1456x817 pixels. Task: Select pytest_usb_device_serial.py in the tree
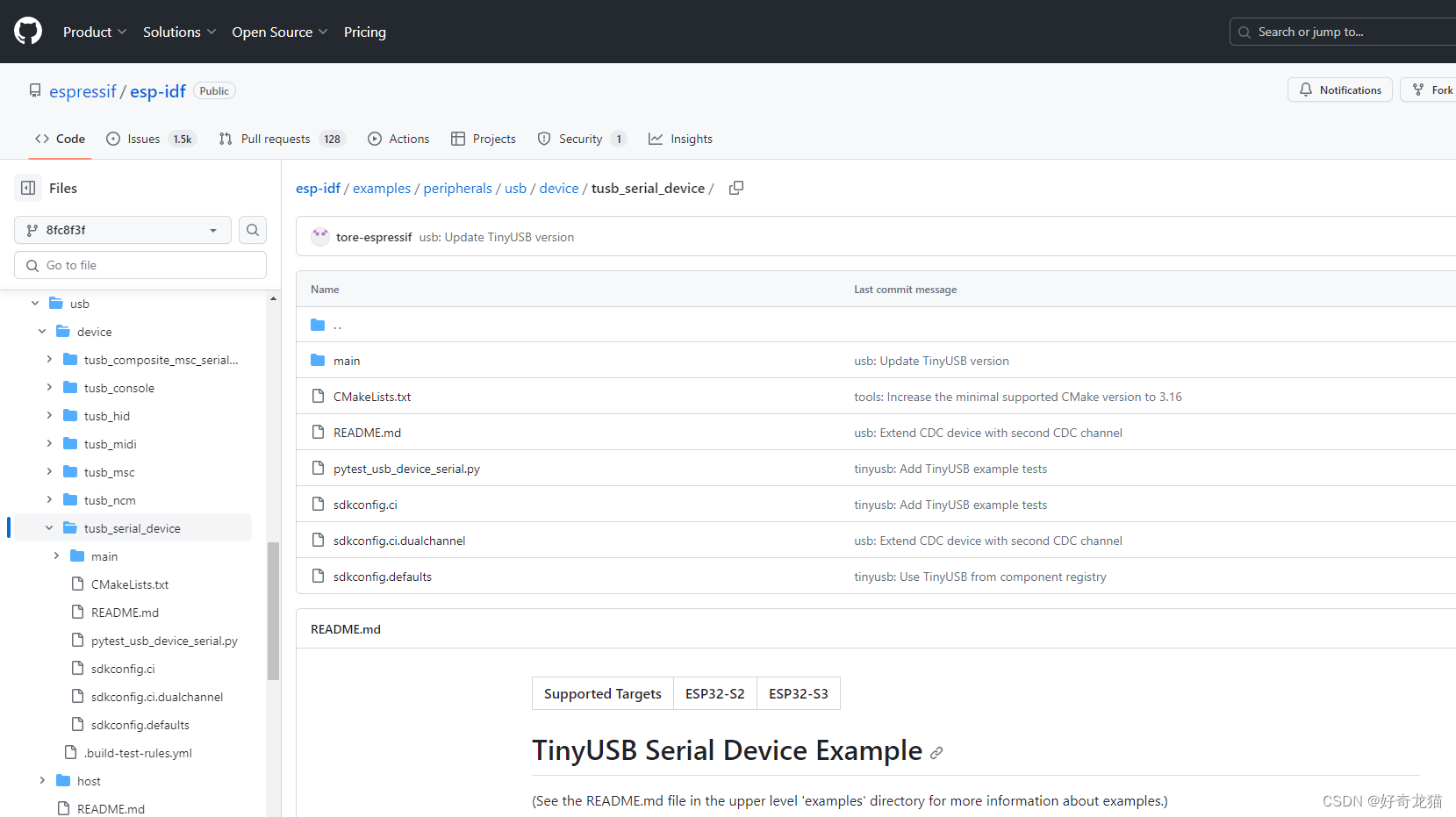pos(164,641)
